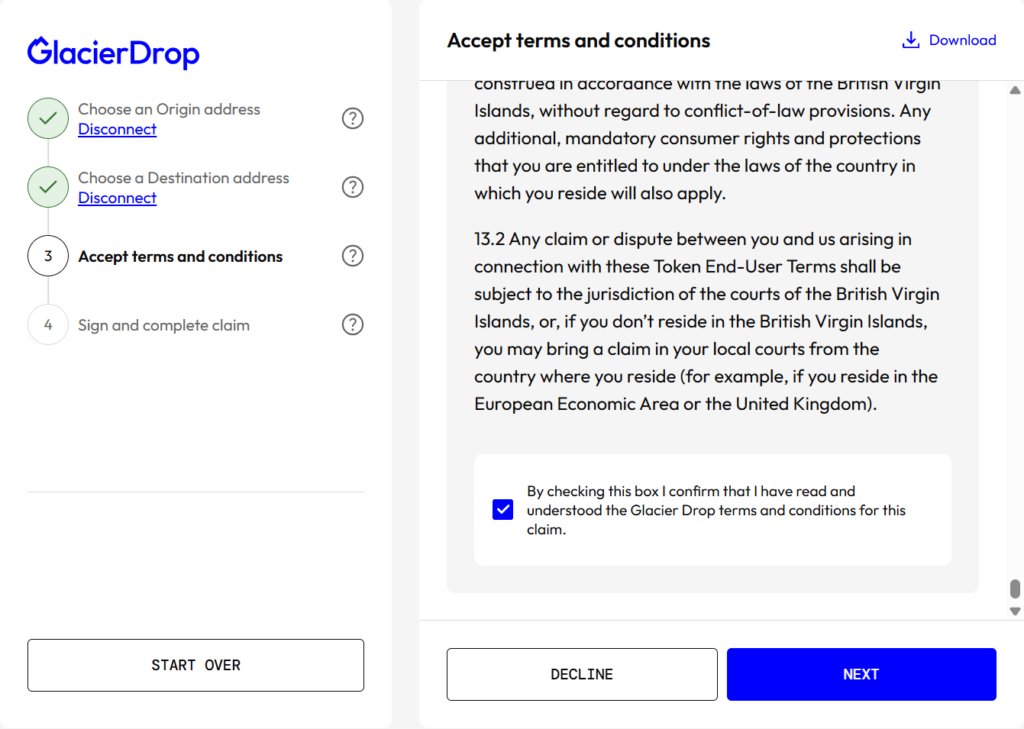This screenshot has height=729, width=1024.
Task: Select step 3 circle number
Action: click(x=48, y=256)
